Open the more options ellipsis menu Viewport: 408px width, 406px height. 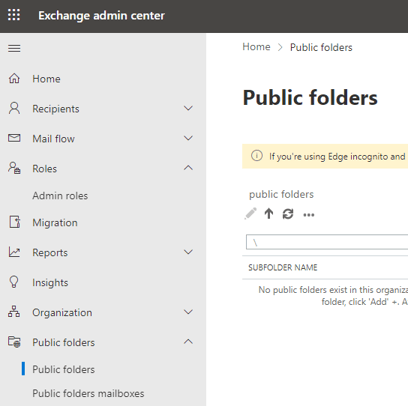pos(309,215)
